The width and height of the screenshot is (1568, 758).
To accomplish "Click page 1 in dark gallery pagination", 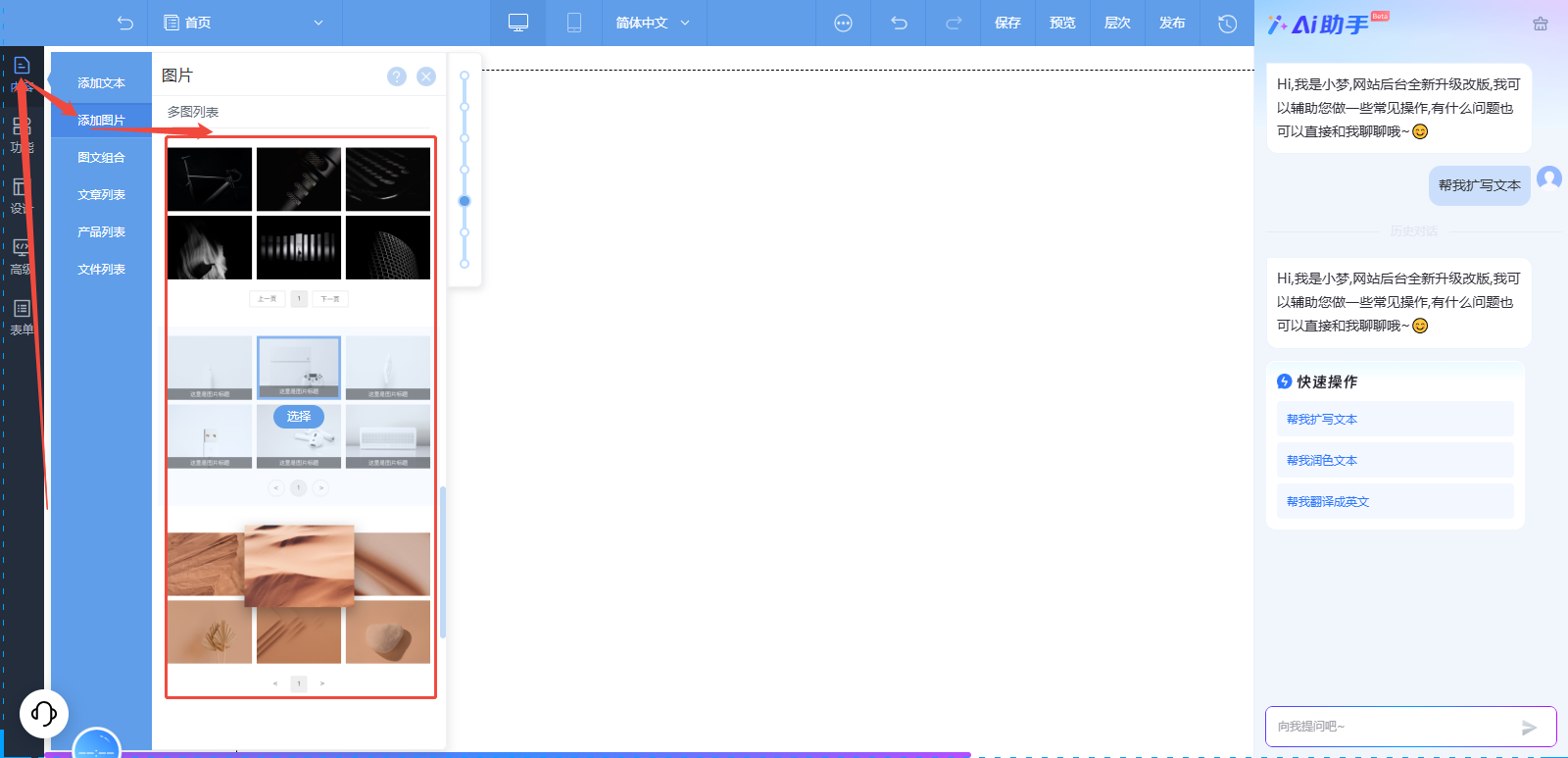I will (299, 298).
